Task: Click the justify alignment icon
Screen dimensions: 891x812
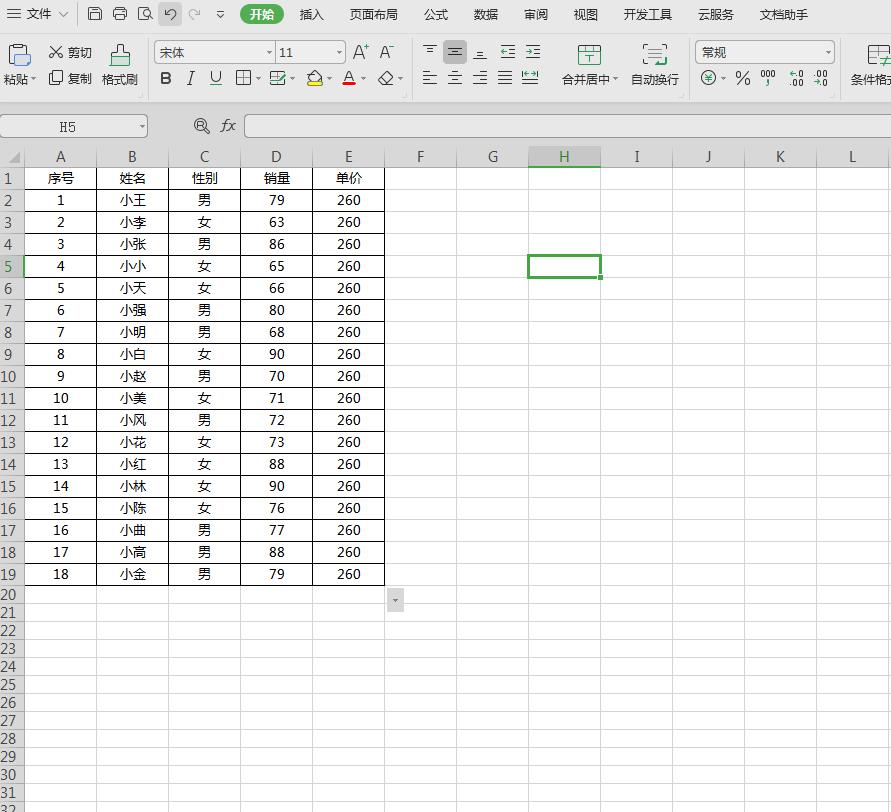Action: pos(505,78)
